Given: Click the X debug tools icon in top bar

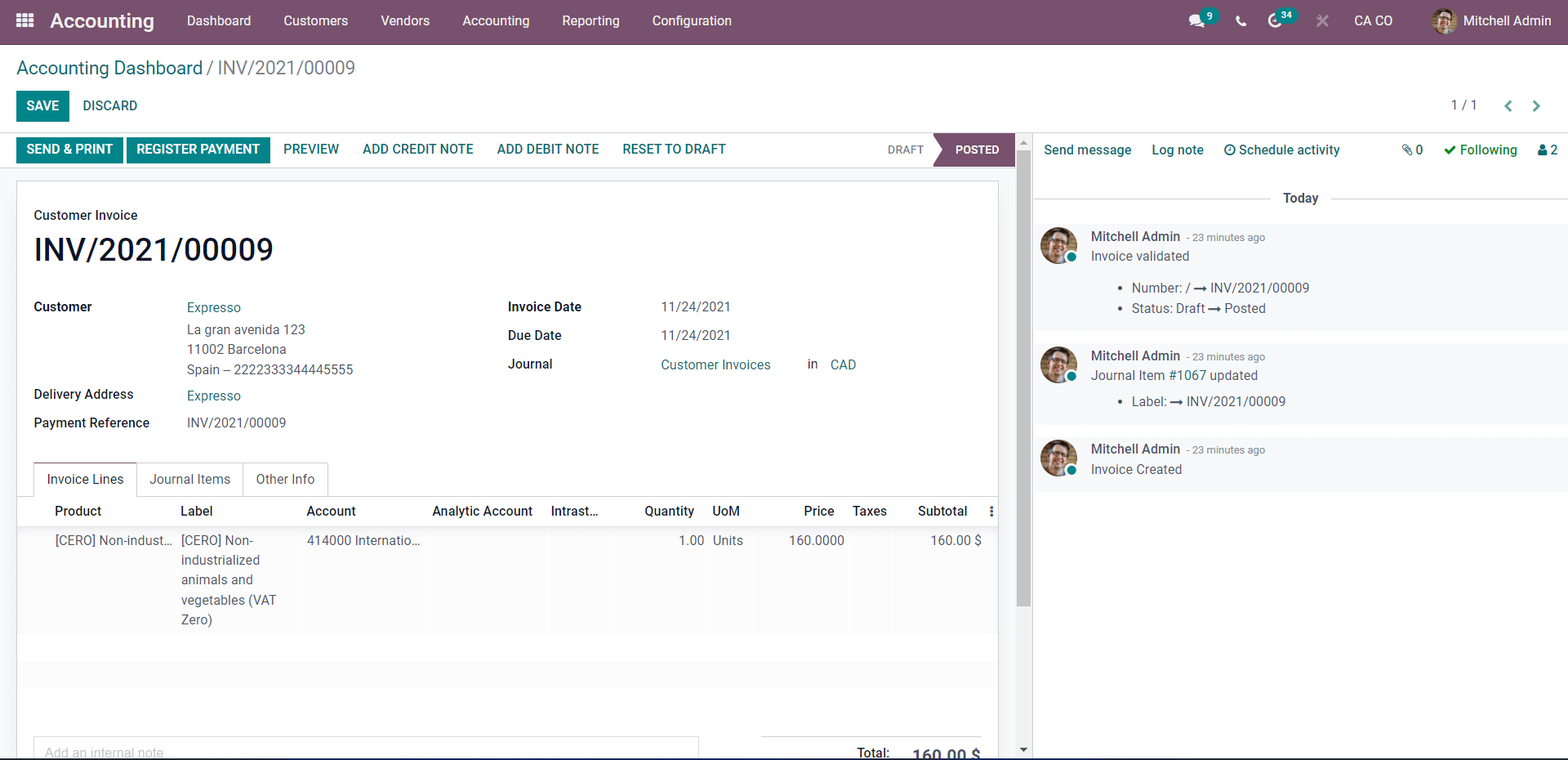Looking at the screenshot, I should tap(1322, 21).
